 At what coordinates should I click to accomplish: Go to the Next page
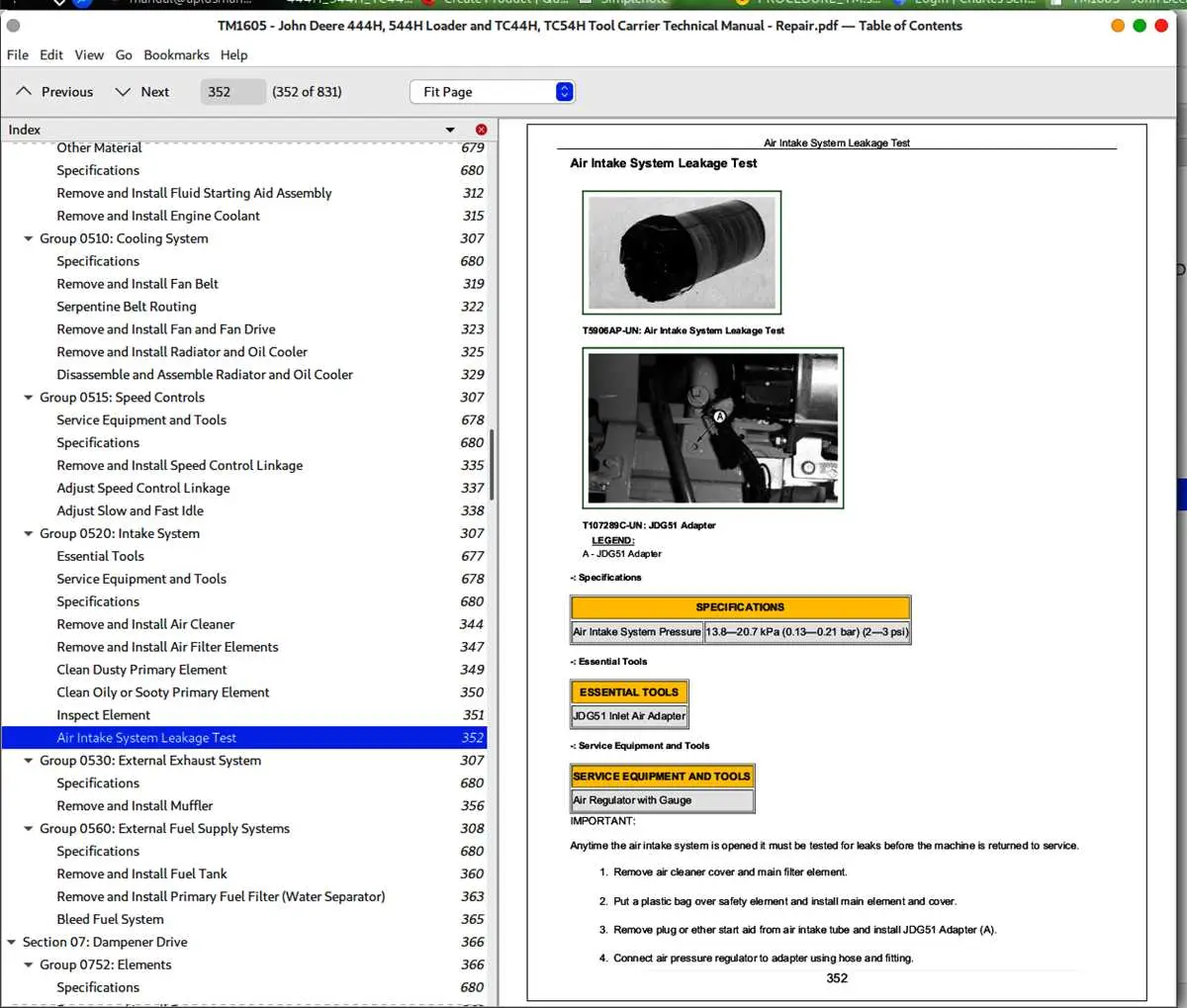[142, 92]
